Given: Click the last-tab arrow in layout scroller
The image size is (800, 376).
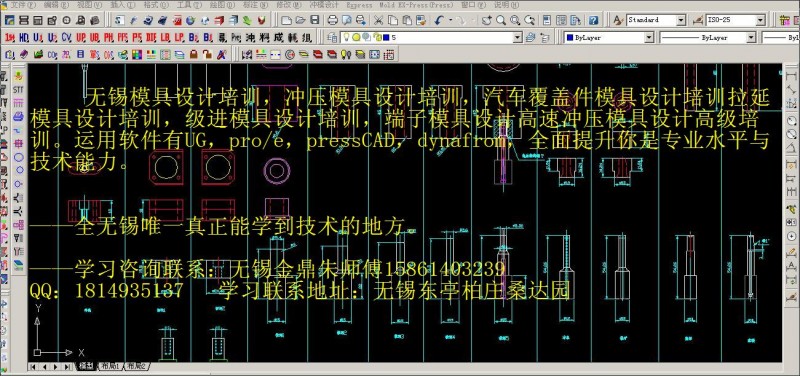Looking at the screenshot, I should point(67,366).
